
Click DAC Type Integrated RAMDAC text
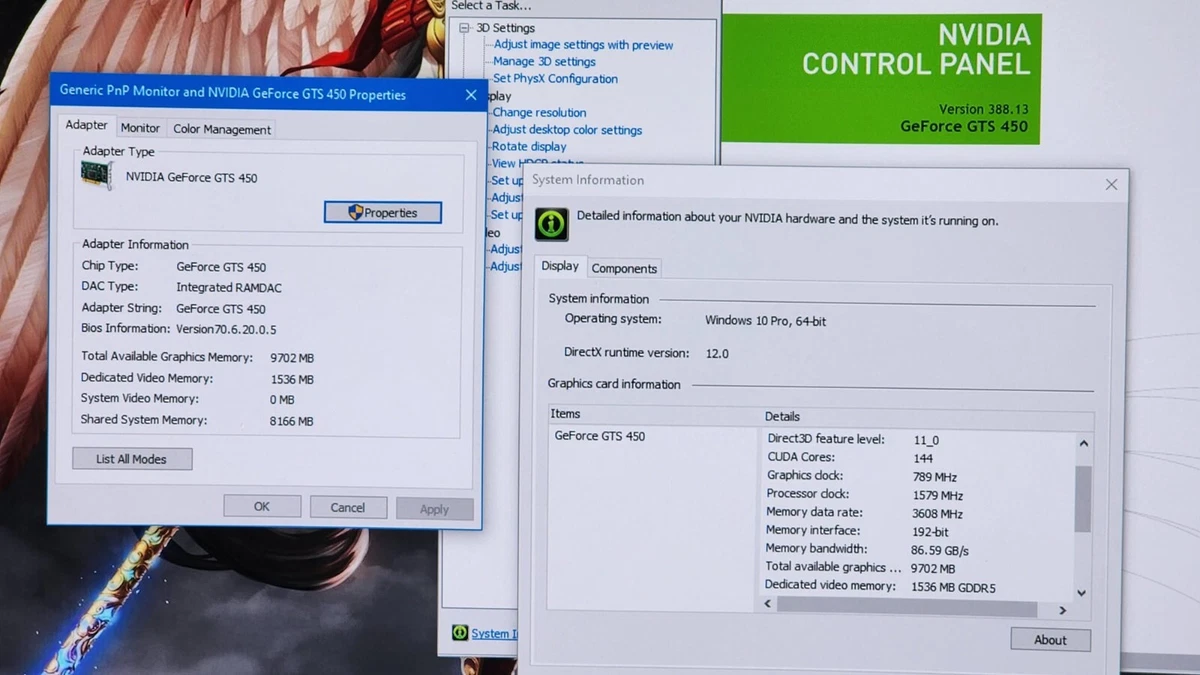tap(229, 288)
